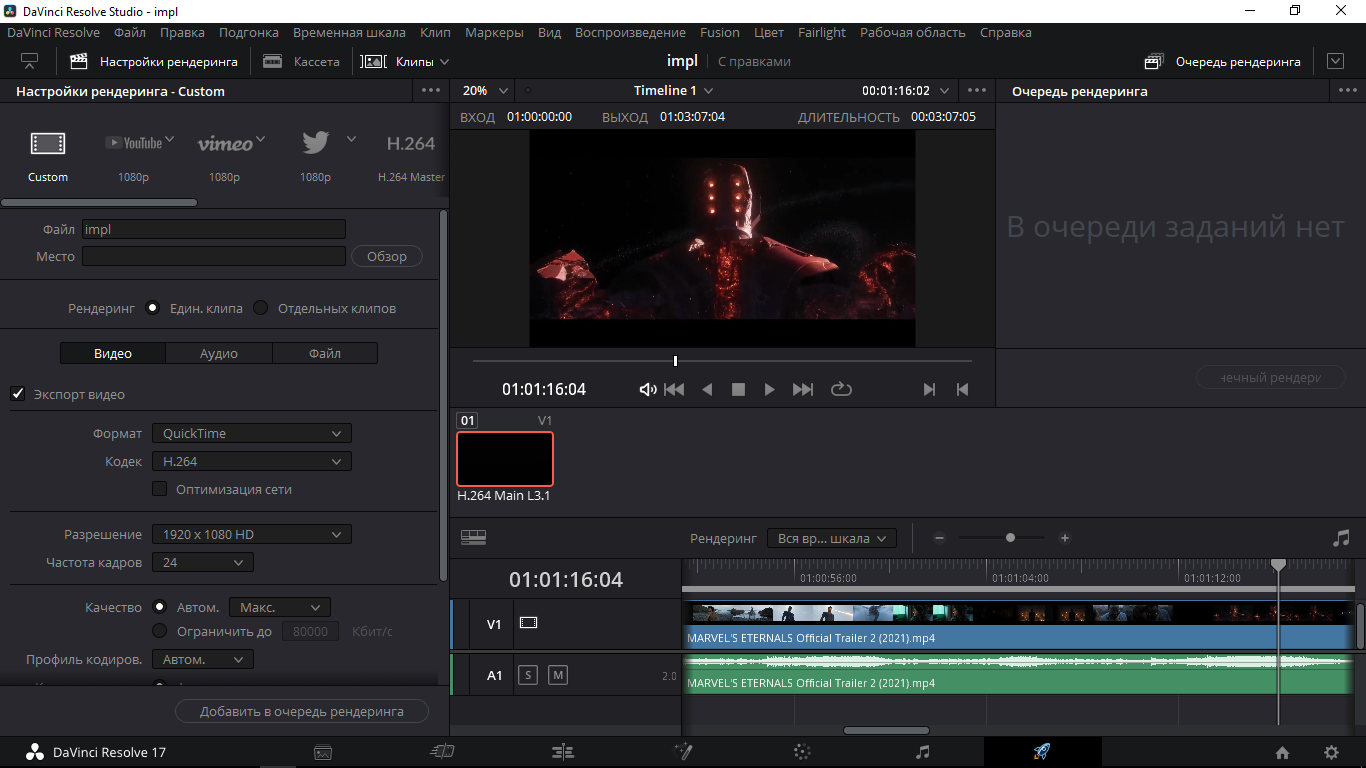Open the Project Manager home icon
Viewport: 1366px width, 768px height.
pos(1282,753)
